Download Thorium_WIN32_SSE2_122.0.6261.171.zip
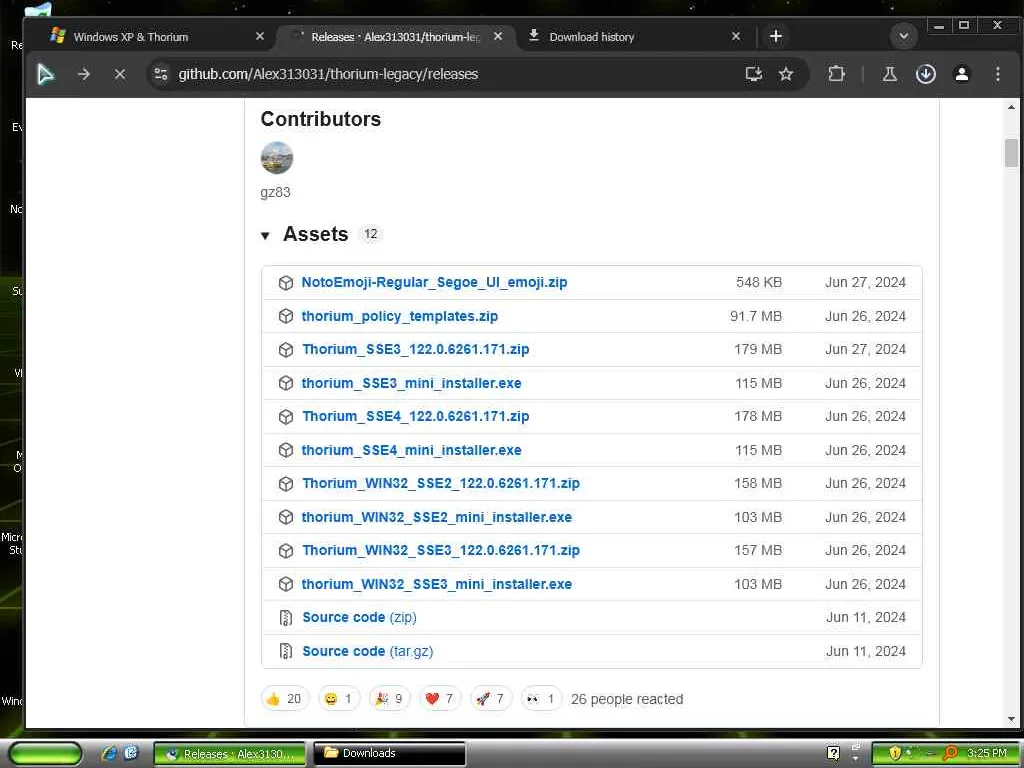1024x768 pixels. [x=441, y=484]
